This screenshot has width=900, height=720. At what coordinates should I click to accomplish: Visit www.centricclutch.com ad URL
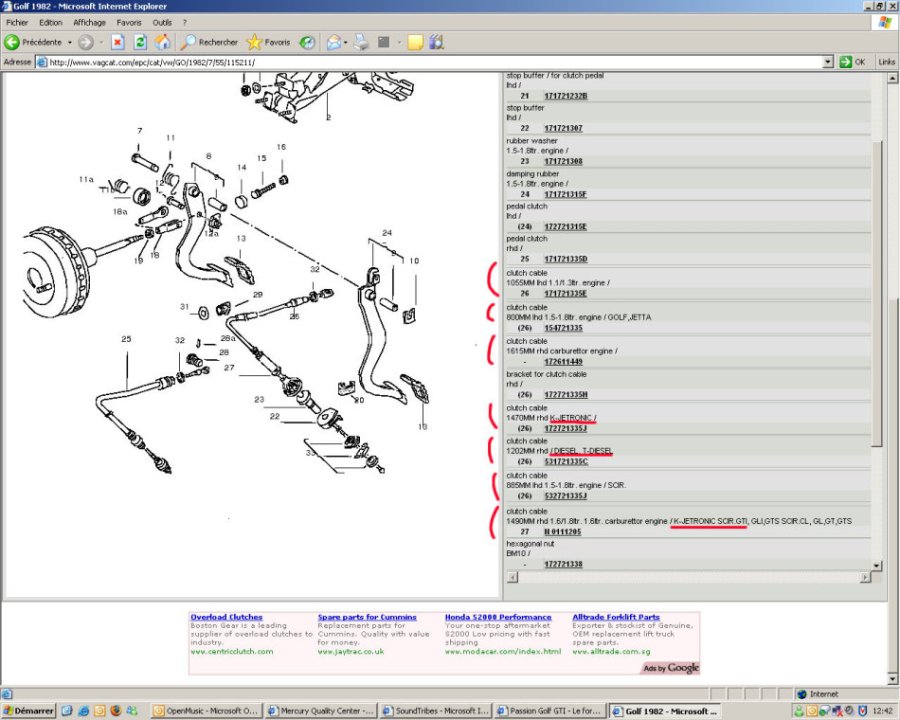pyautogui.click(x=232, y=651)
